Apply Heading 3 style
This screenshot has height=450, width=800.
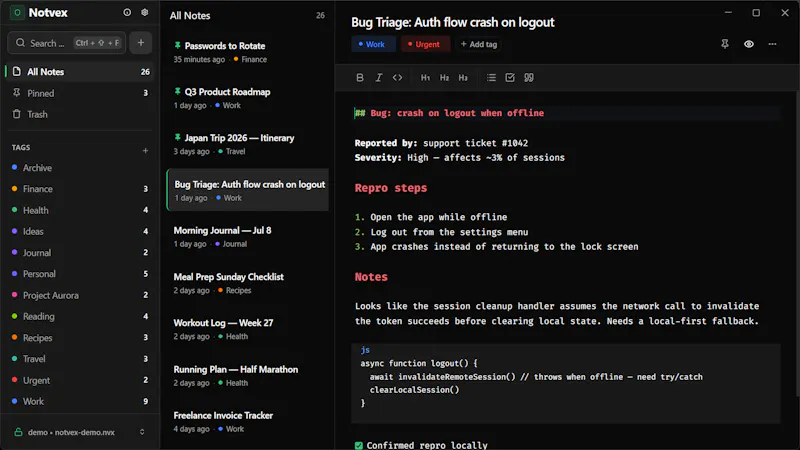(x=463, y=78)
